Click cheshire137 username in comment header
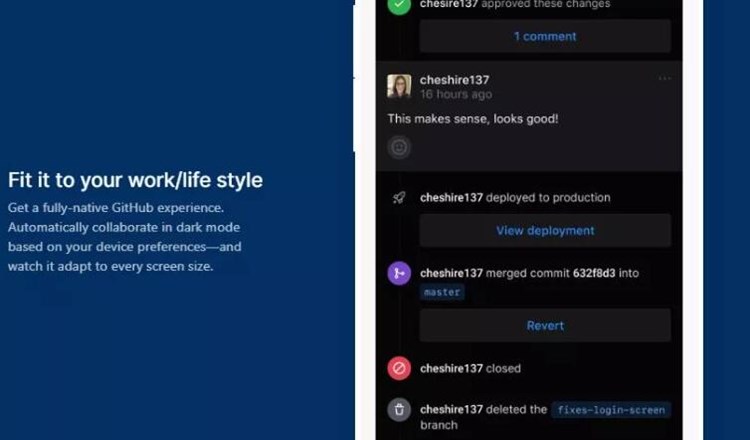Screen dimensions: 750x440 click(x=454, y=80)
